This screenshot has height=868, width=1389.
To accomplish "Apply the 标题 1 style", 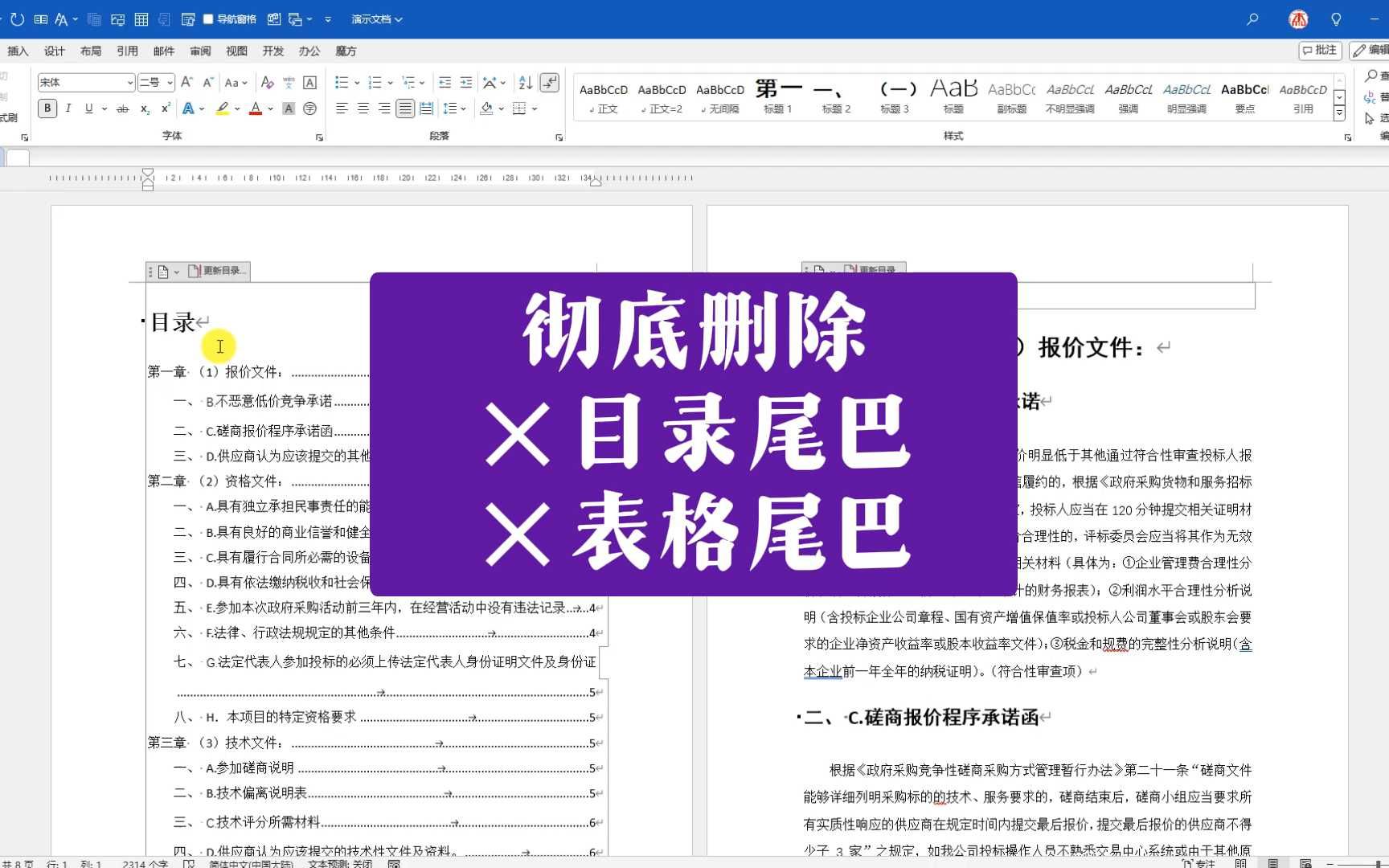I will [x=778, y=98].
